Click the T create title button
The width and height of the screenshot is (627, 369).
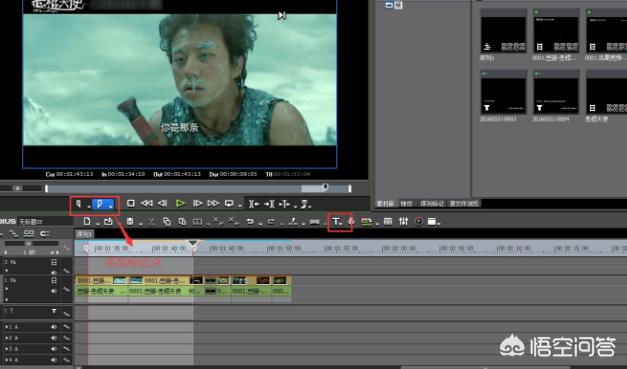337,221
